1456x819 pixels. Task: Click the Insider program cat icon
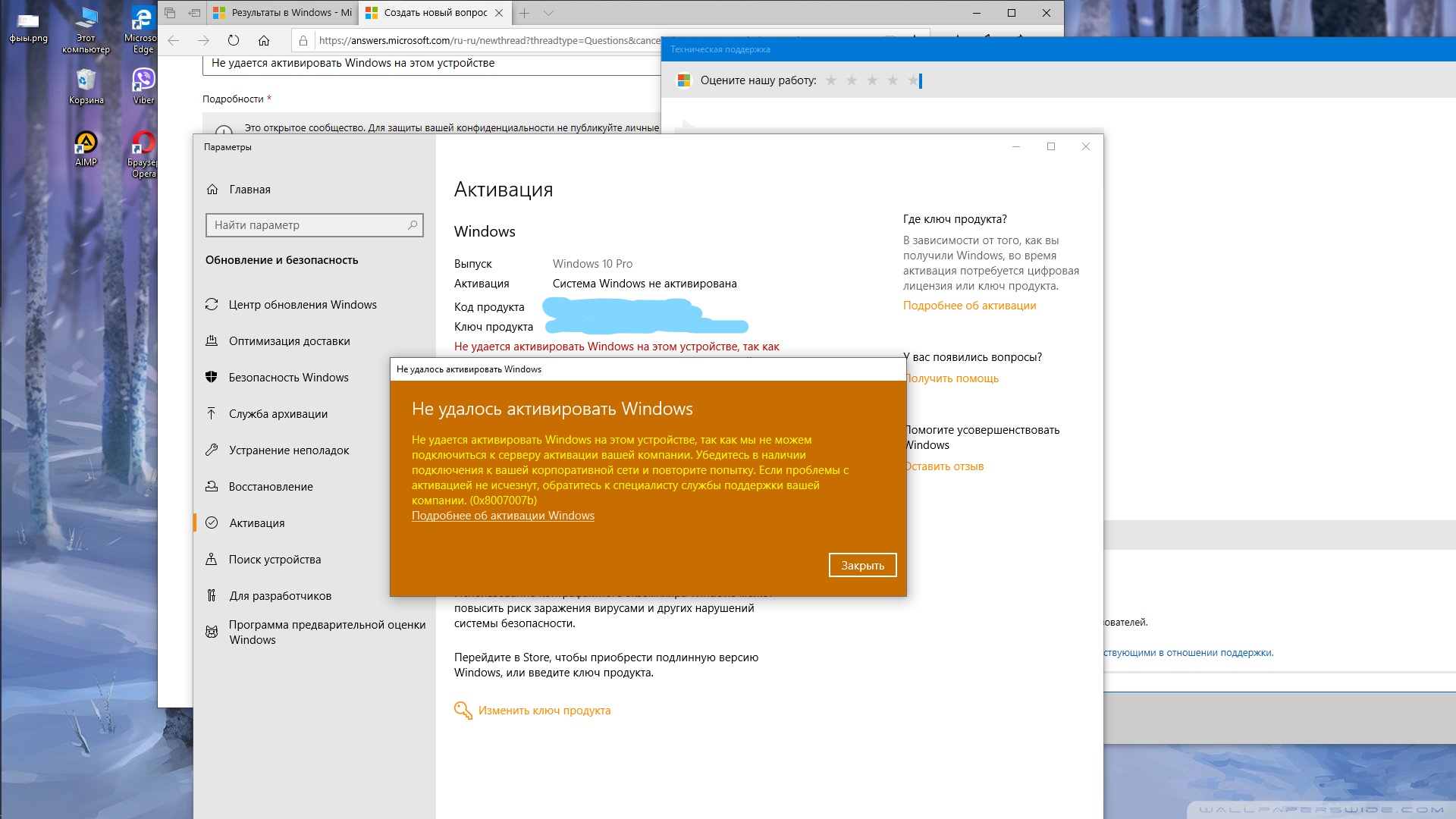212,632
